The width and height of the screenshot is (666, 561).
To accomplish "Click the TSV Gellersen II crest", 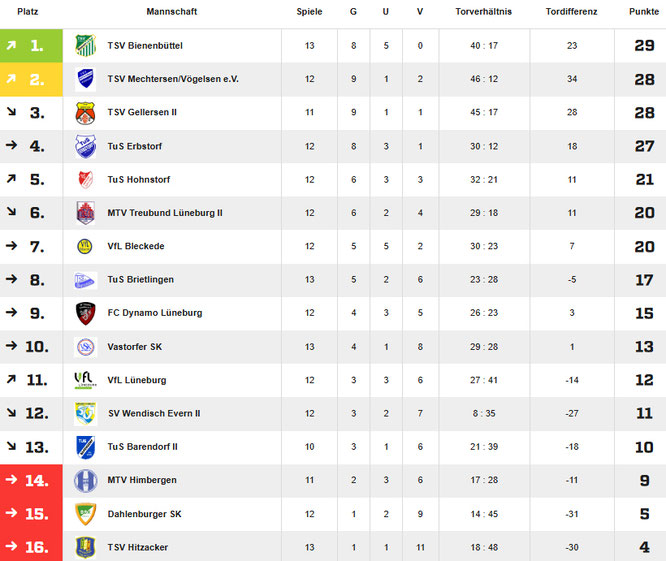I will (x=85, y=113).
